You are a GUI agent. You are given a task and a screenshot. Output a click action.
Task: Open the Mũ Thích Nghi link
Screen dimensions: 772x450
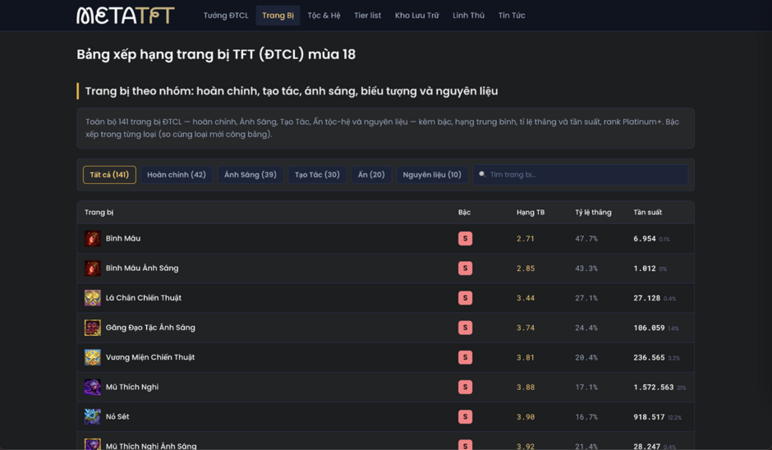click(132, 387)
